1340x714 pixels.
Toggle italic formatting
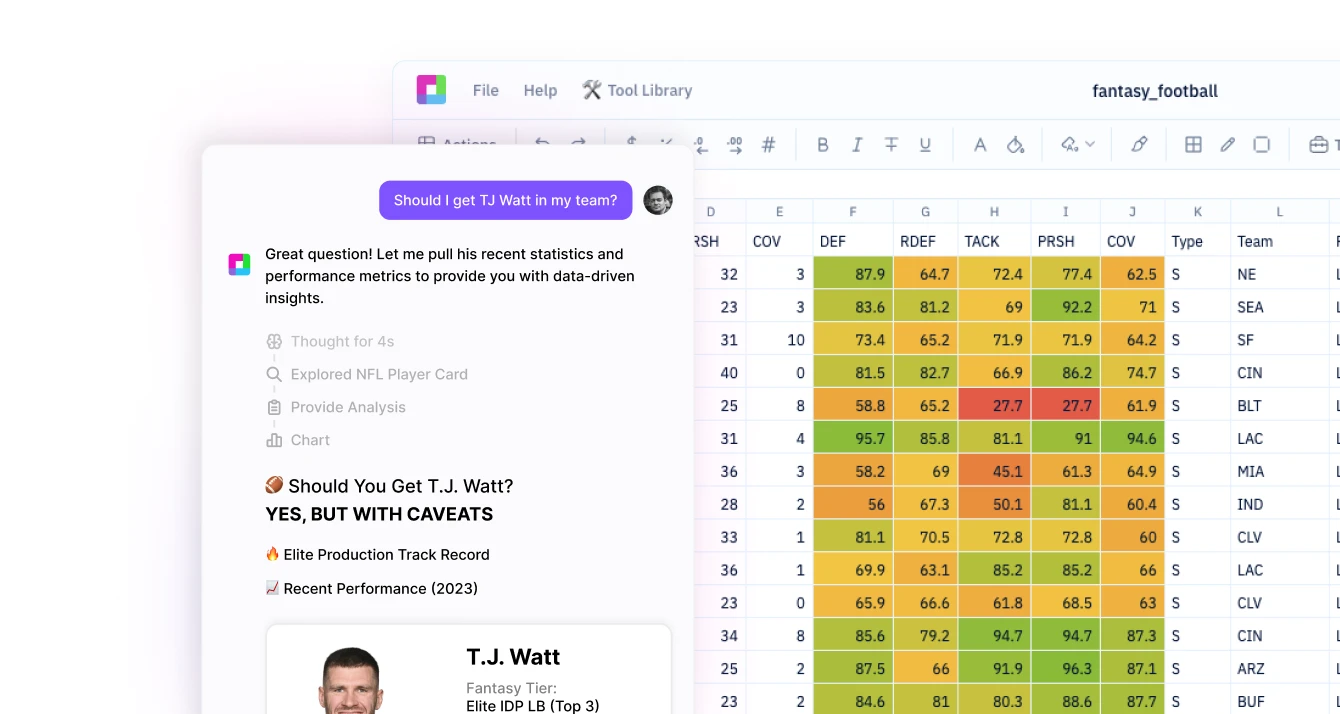[x=857, y=145]
